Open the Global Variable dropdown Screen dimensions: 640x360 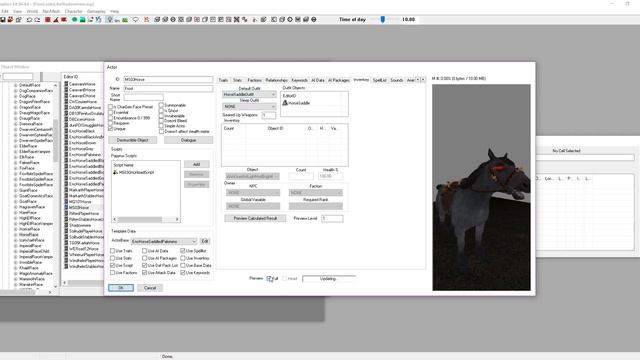tap(253, 206)
